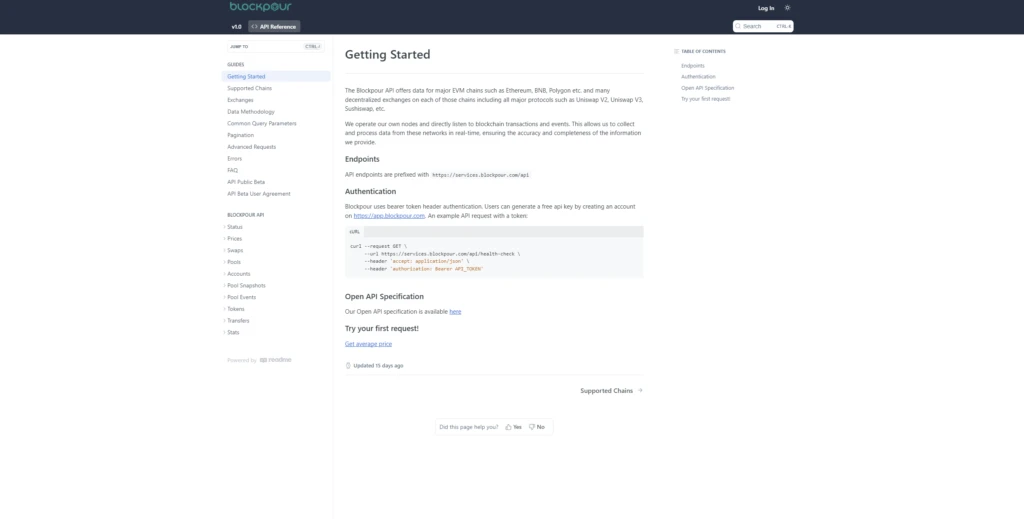Select the cURL code tab
This screenshot has width=1024, height=519.
pyautogui.click(x=355, y=232)
